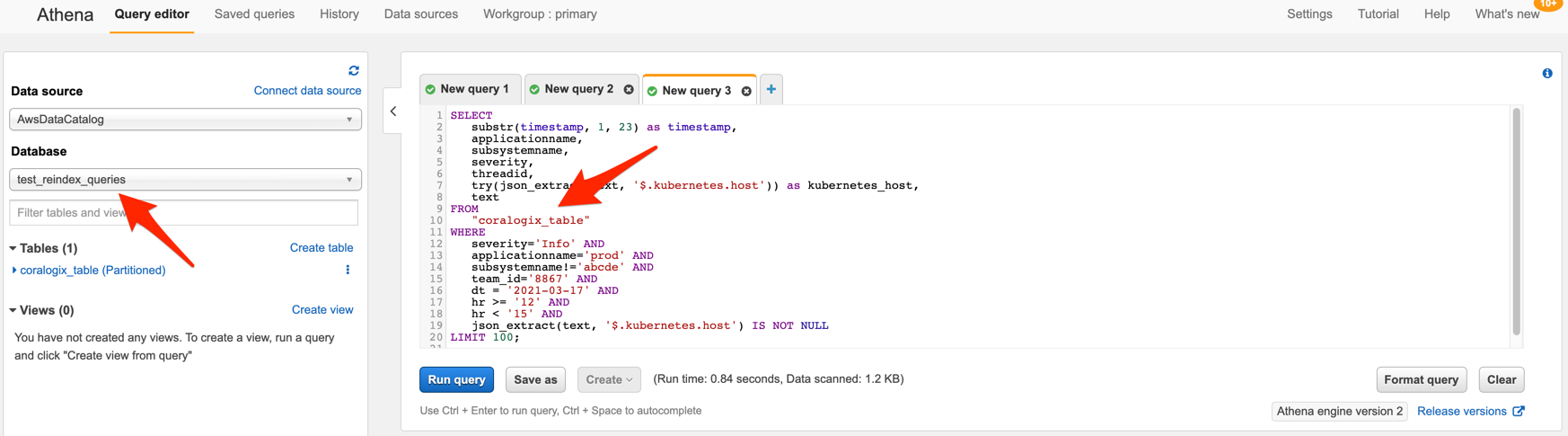Click the Format query button
The image size is (1568, 436).
(1421, 379)
